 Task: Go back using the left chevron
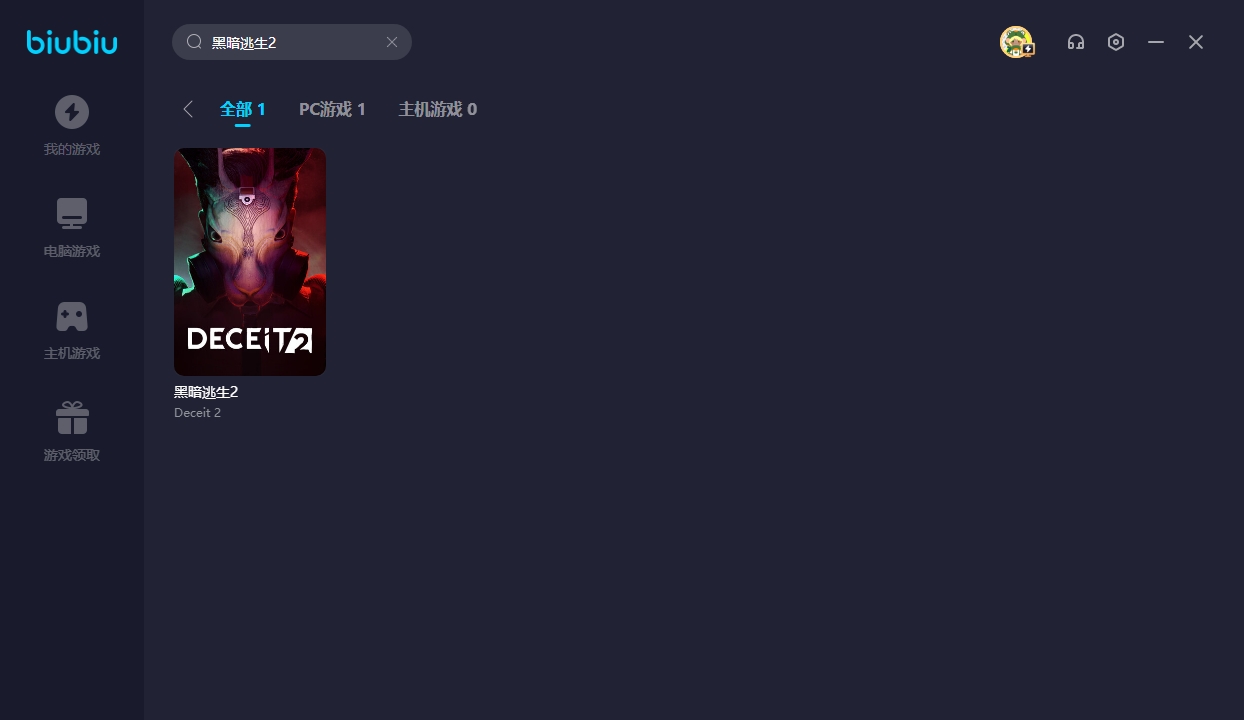point(188,109)
